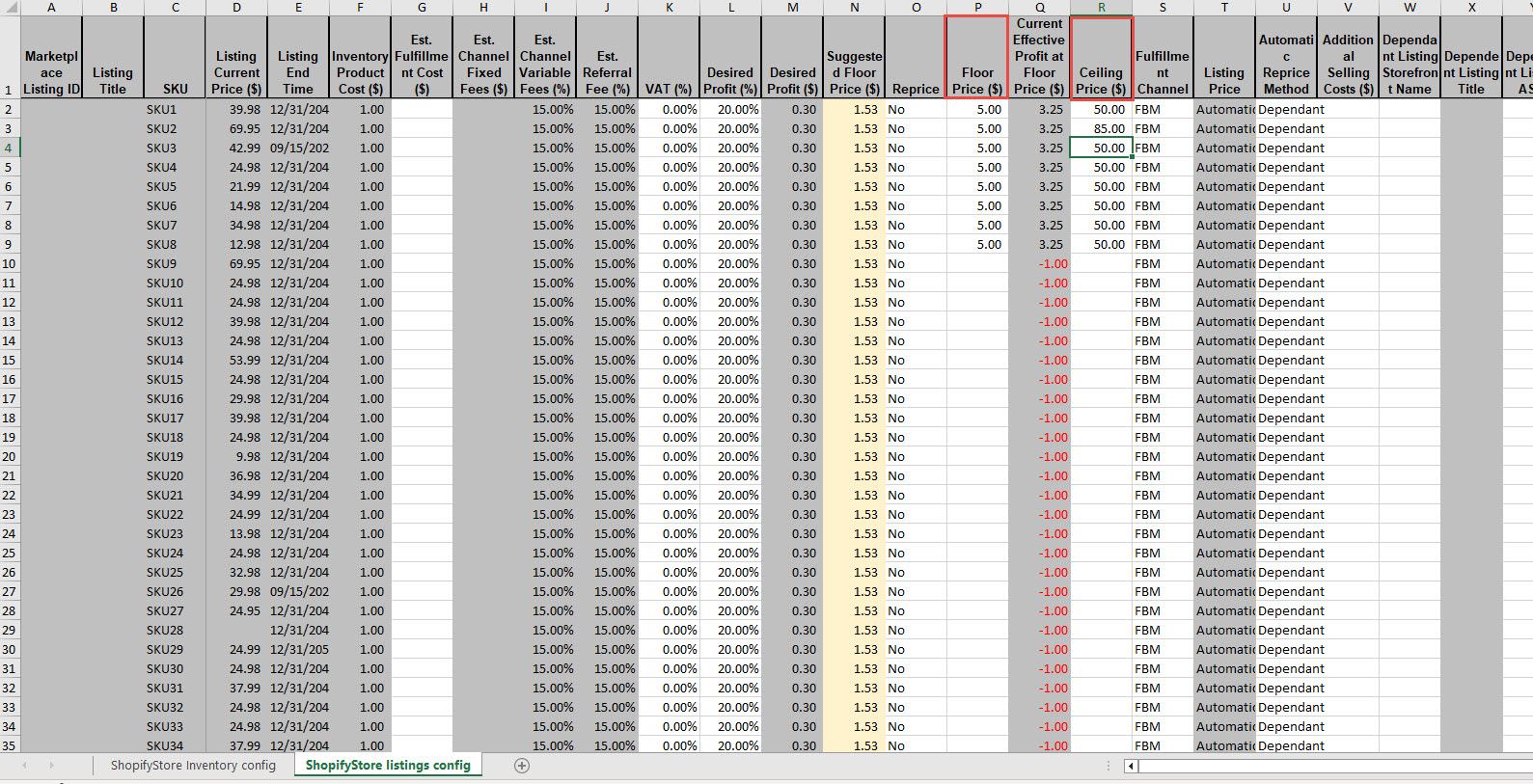This screenshot has width=1533, height=784.
Task: Switch to ShopifyStore Inventory config tab
Action: (193, 766)
